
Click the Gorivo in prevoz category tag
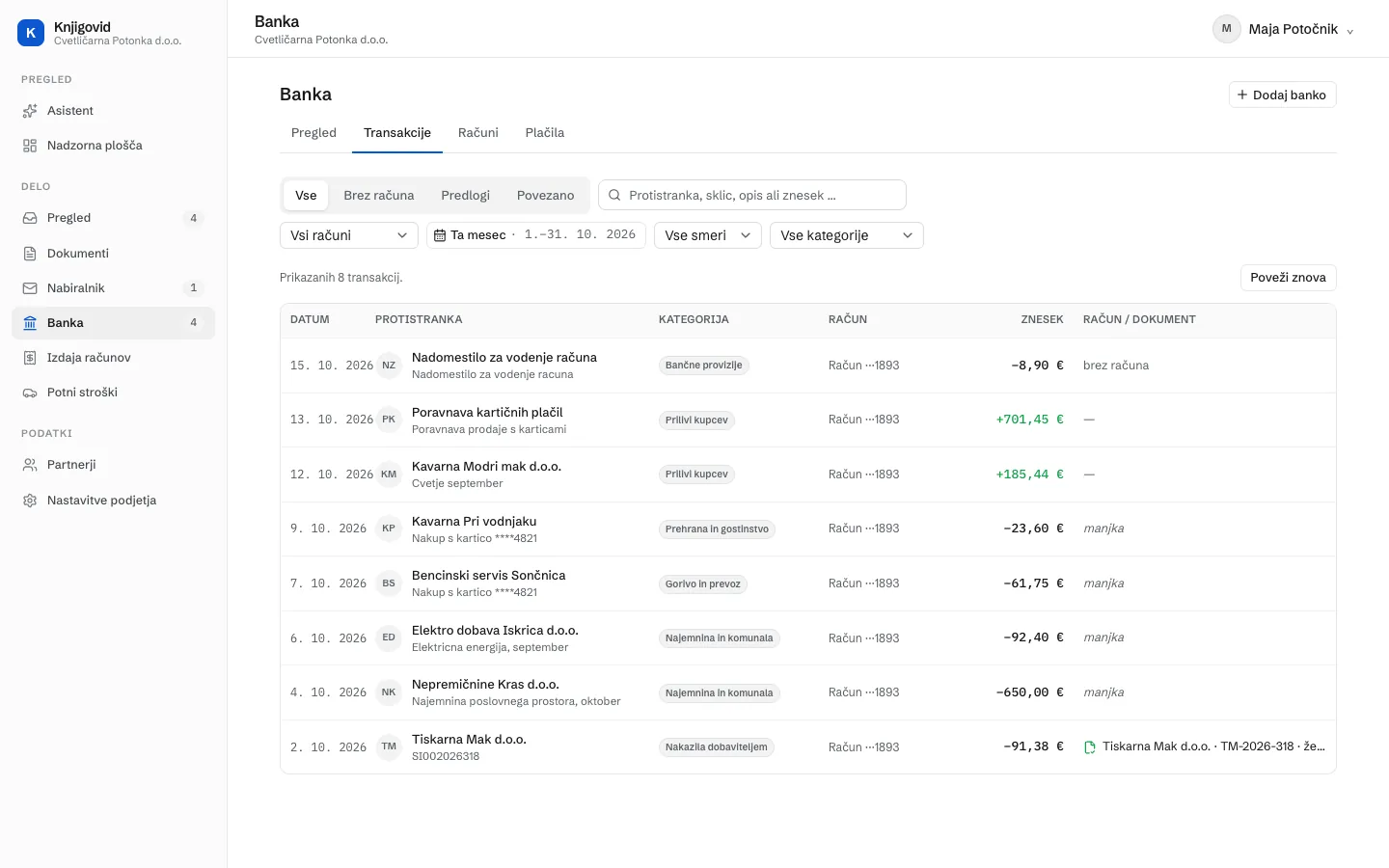click(703, 584)
